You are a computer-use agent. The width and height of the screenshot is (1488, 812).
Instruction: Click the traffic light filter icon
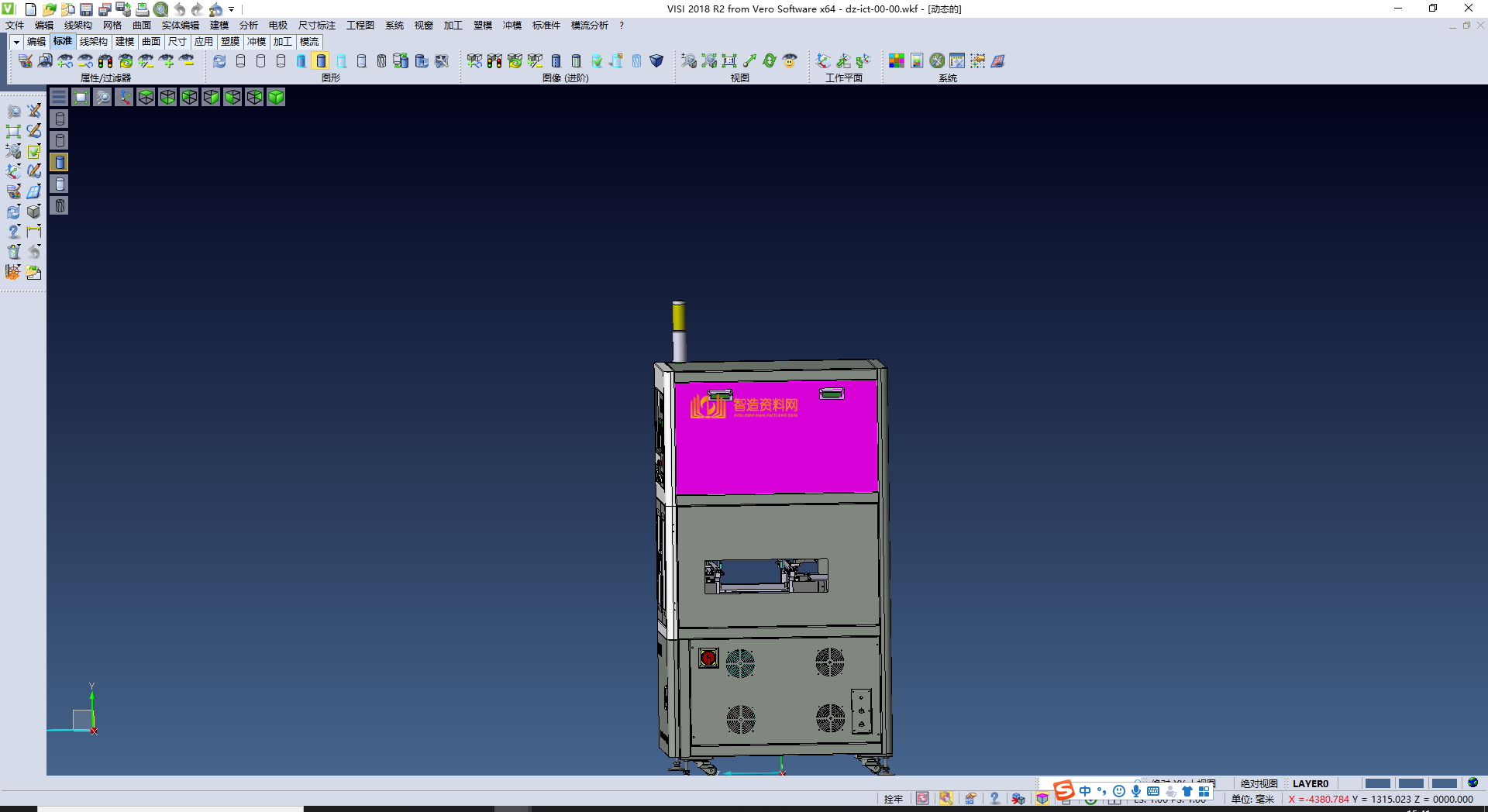[105, 60]
